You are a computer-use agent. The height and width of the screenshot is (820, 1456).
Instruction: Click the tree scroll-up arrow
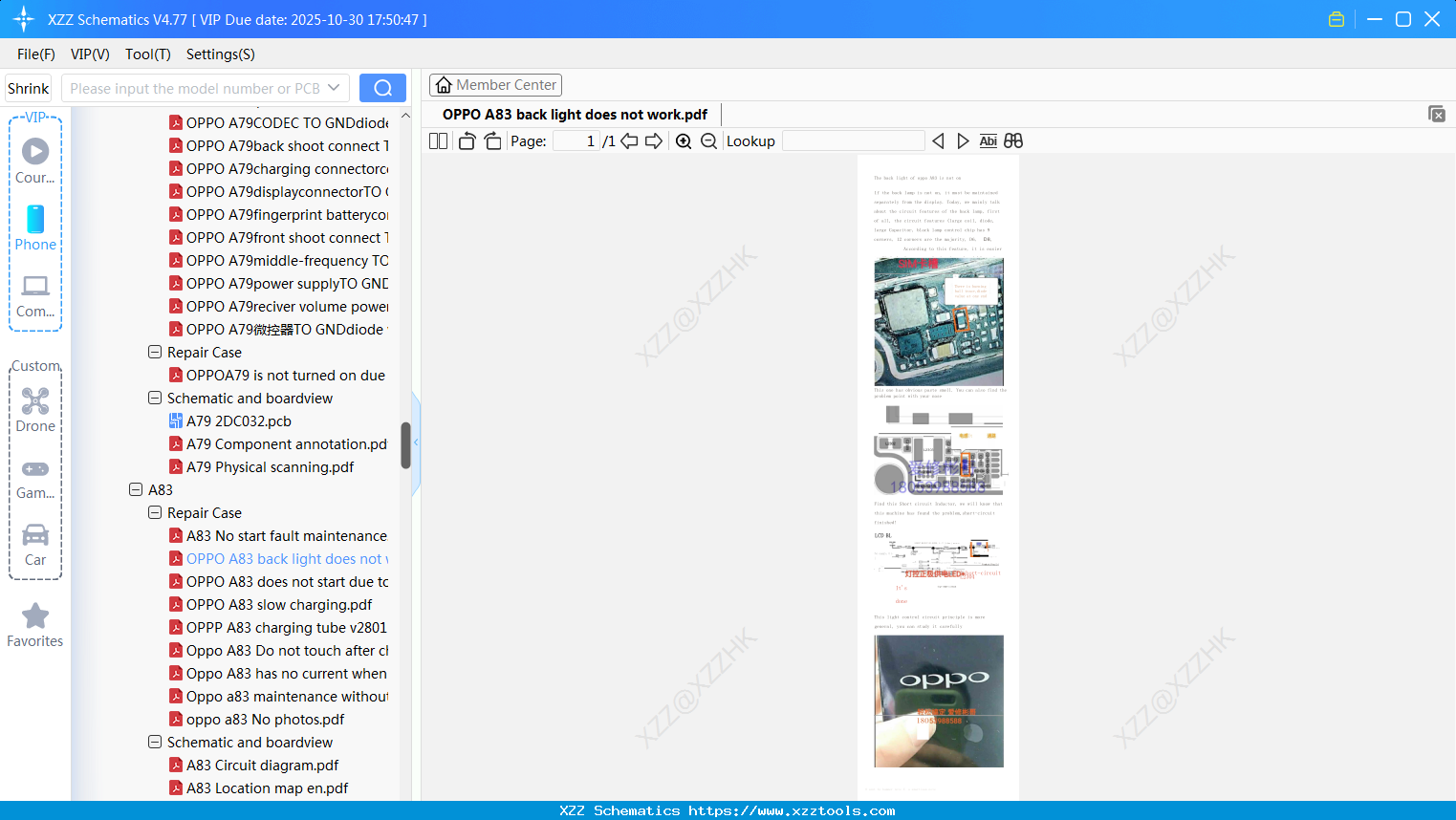pos(405,116)
